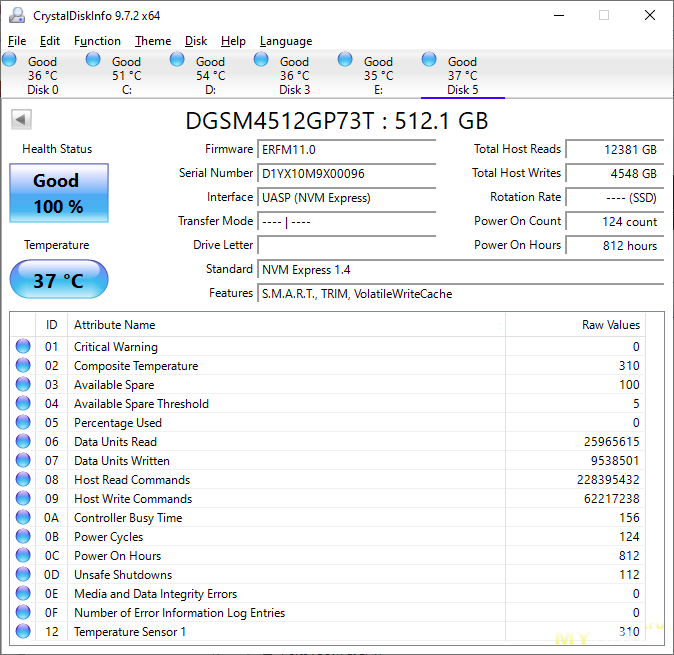
Task: Open the Theme menu
Action: pyautogui.click(x=153, y=41)
